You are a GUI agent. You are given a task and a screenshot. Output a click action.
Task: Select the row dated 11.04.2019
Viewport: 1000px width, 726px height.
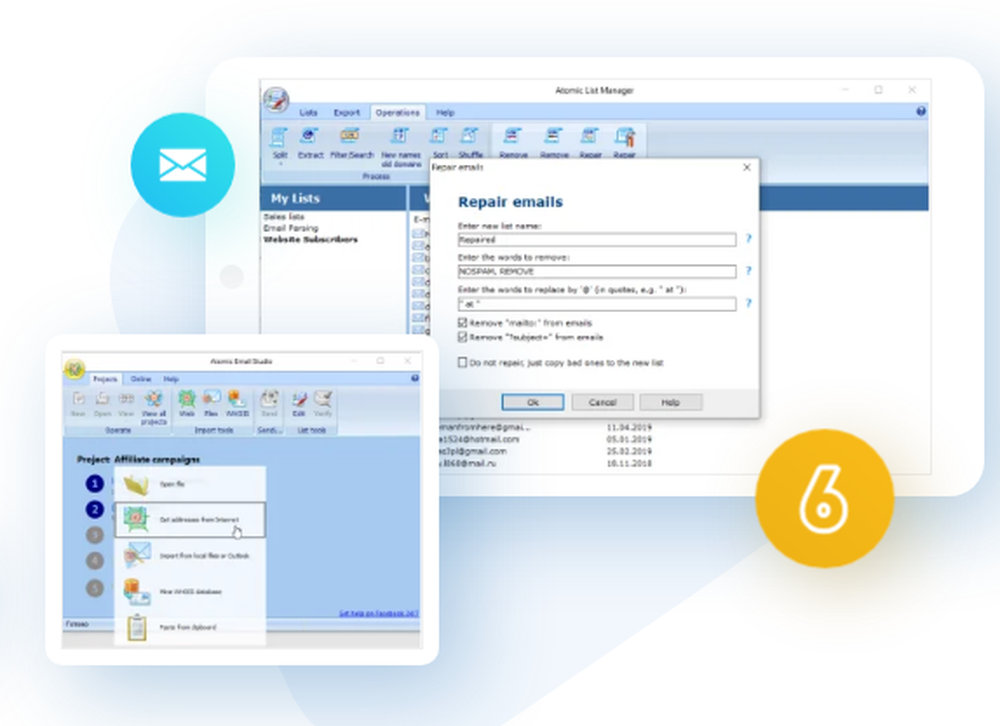545,427
